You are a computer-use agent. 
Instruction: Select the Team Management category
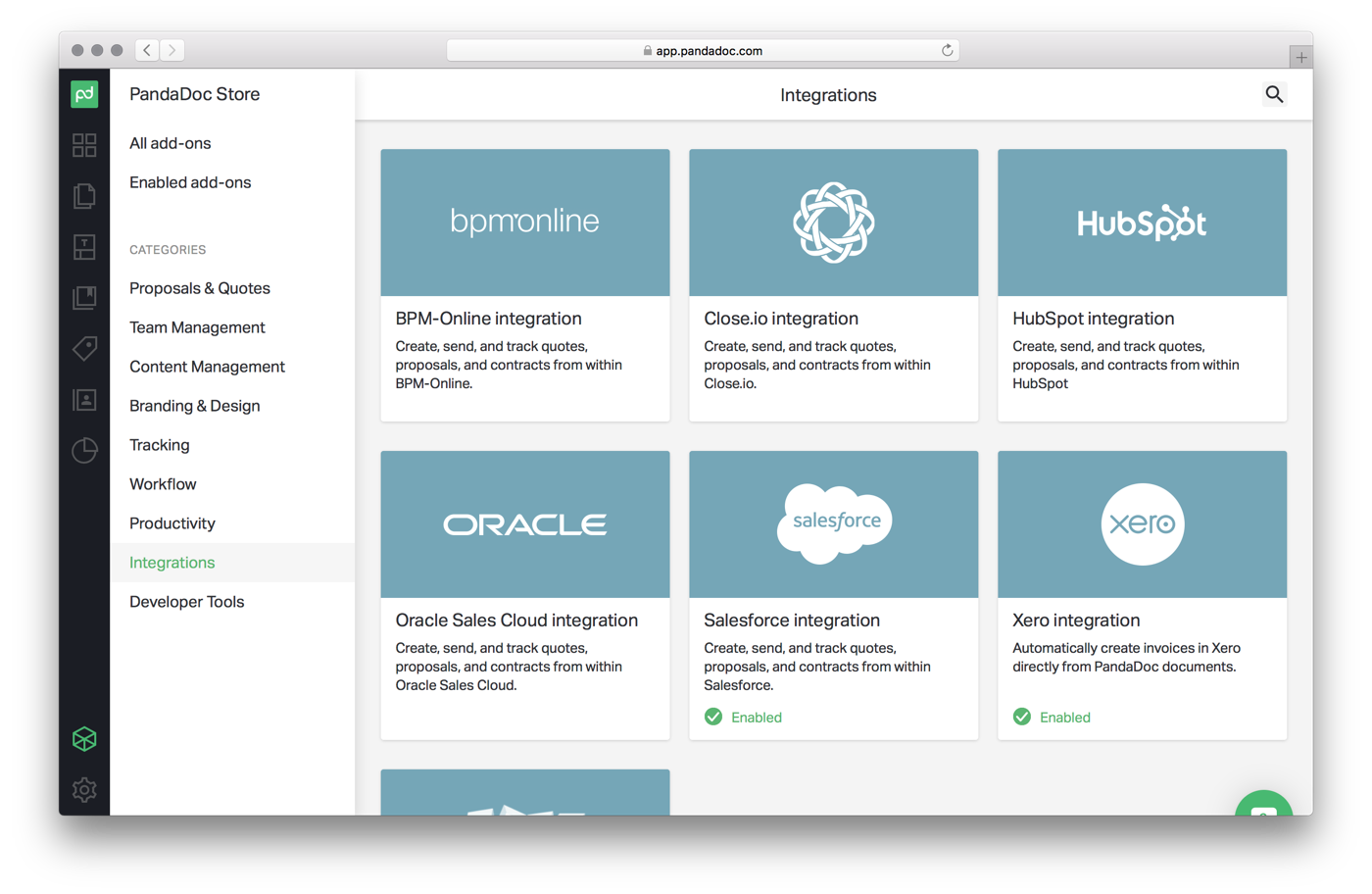(197, 327)
